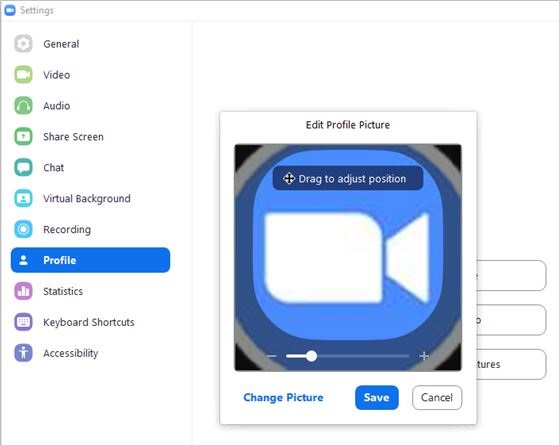Image resolution: width=559 pixels, height=445 pixels.
Task: Click the zoom slider track
Action: pyautogui.click(x=348, y=356)
